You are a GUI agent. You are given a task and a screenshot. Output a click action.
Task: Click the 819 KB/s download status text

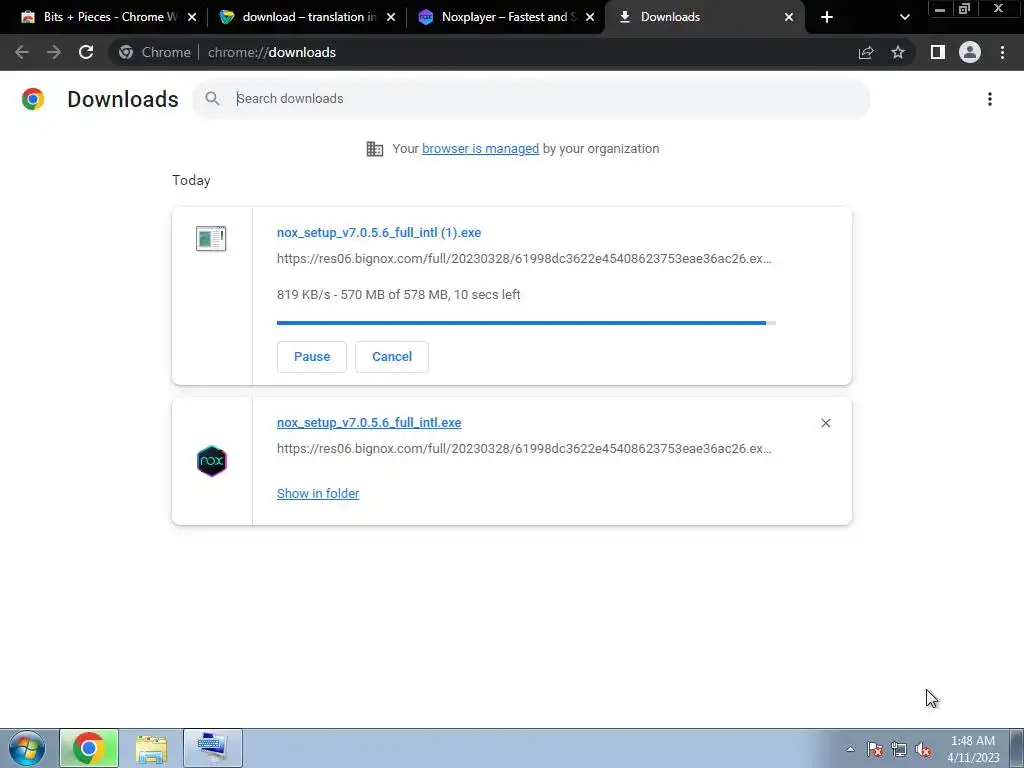pyautogui.click(x=398, y=295)
